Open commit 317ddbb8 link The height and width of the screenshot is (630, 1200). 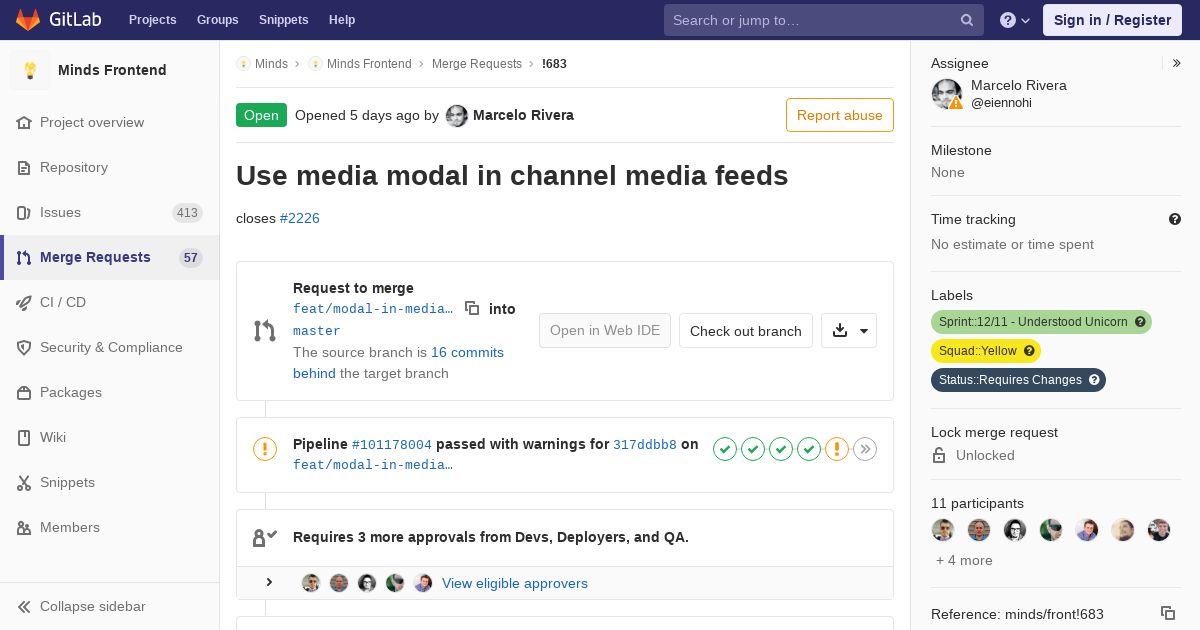(645, 445)
